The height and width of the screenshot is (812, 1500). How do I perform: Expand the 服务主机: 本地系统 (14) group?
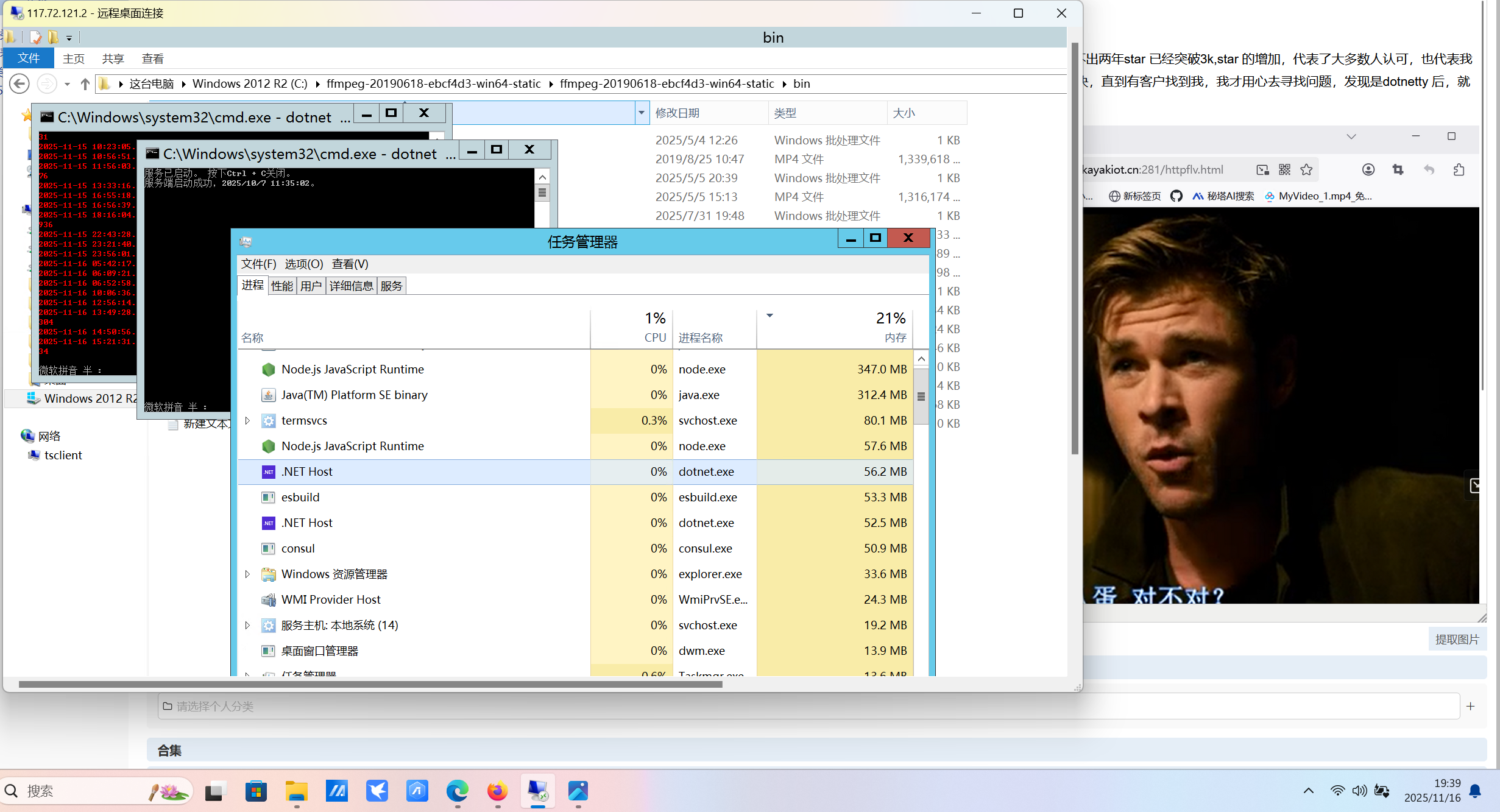[247, 625]
